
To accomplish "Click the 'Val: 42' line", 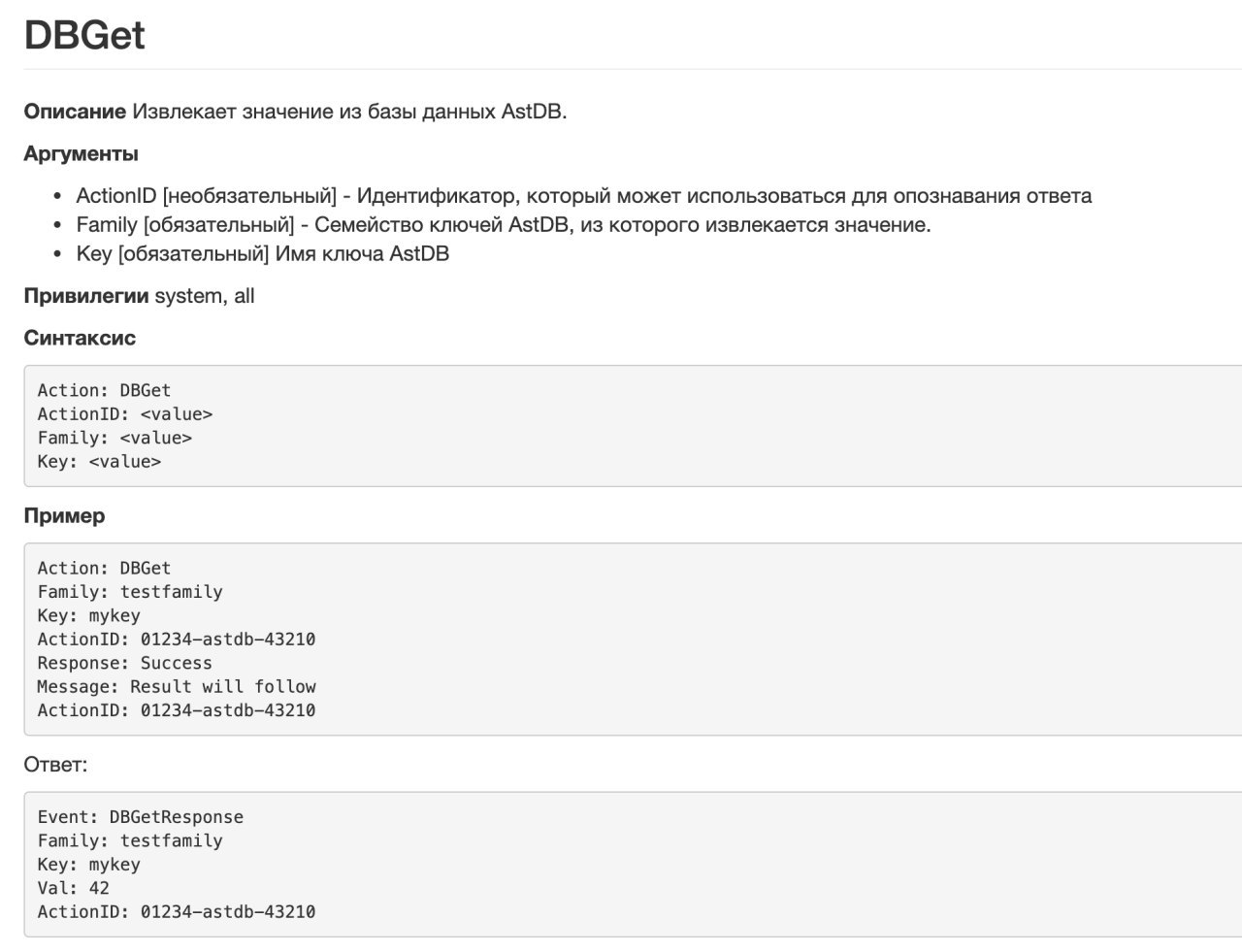I will pyautogui.click(x=74, y=888).
